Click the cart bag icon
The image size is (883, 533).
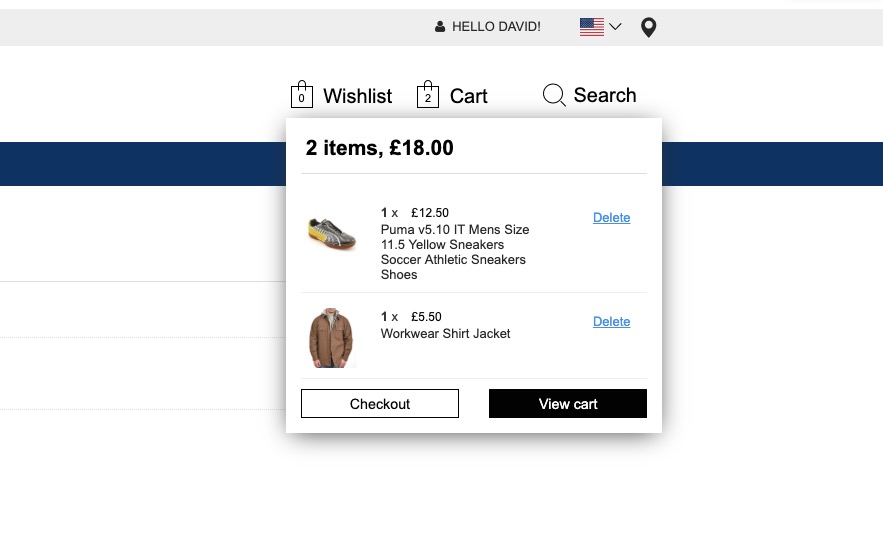[x=428, y=95]
